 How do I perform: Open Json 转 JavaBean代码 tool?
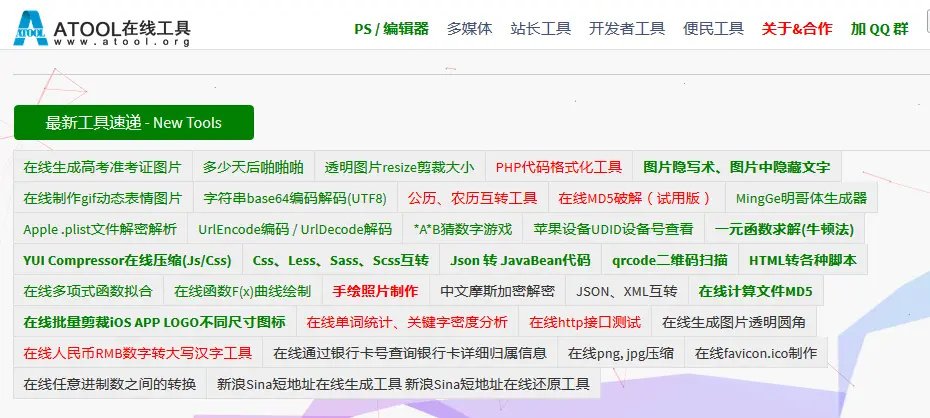point(520,260)
